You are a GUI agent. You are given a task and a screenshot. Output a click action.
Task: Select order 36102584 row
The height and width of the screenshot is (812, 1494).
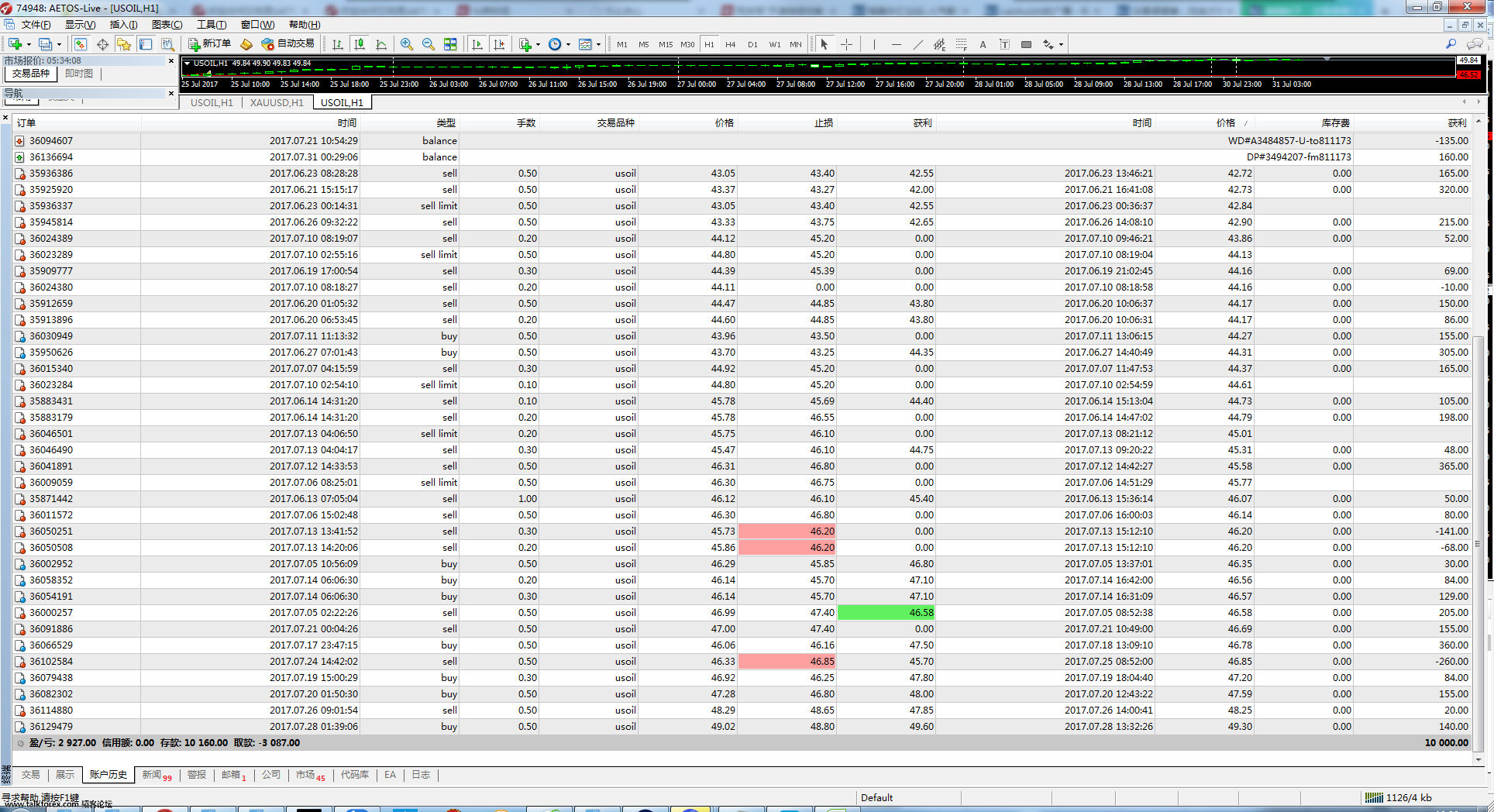(742, 662)
